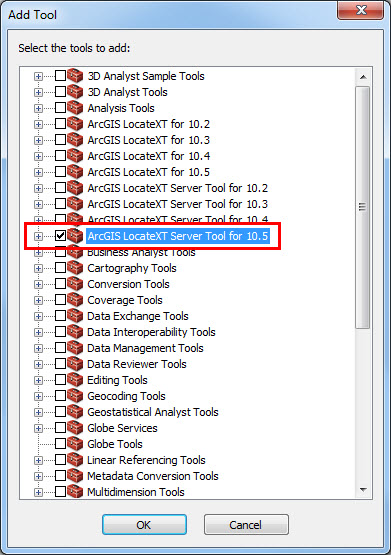
Task: Select the 3D Analyst Sample Tools label
Action: (146, 76)
